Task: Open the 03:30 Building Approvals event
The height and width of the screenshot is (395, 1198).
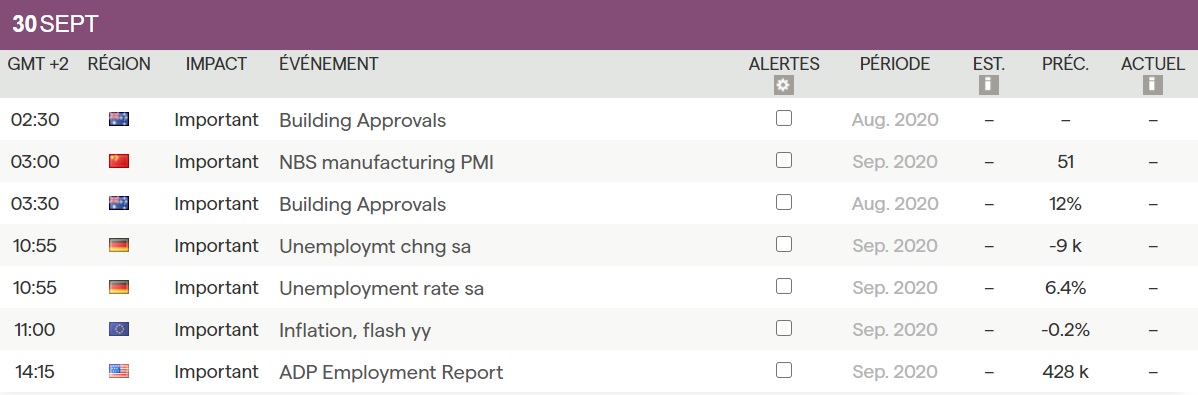Action: [362, 204]
